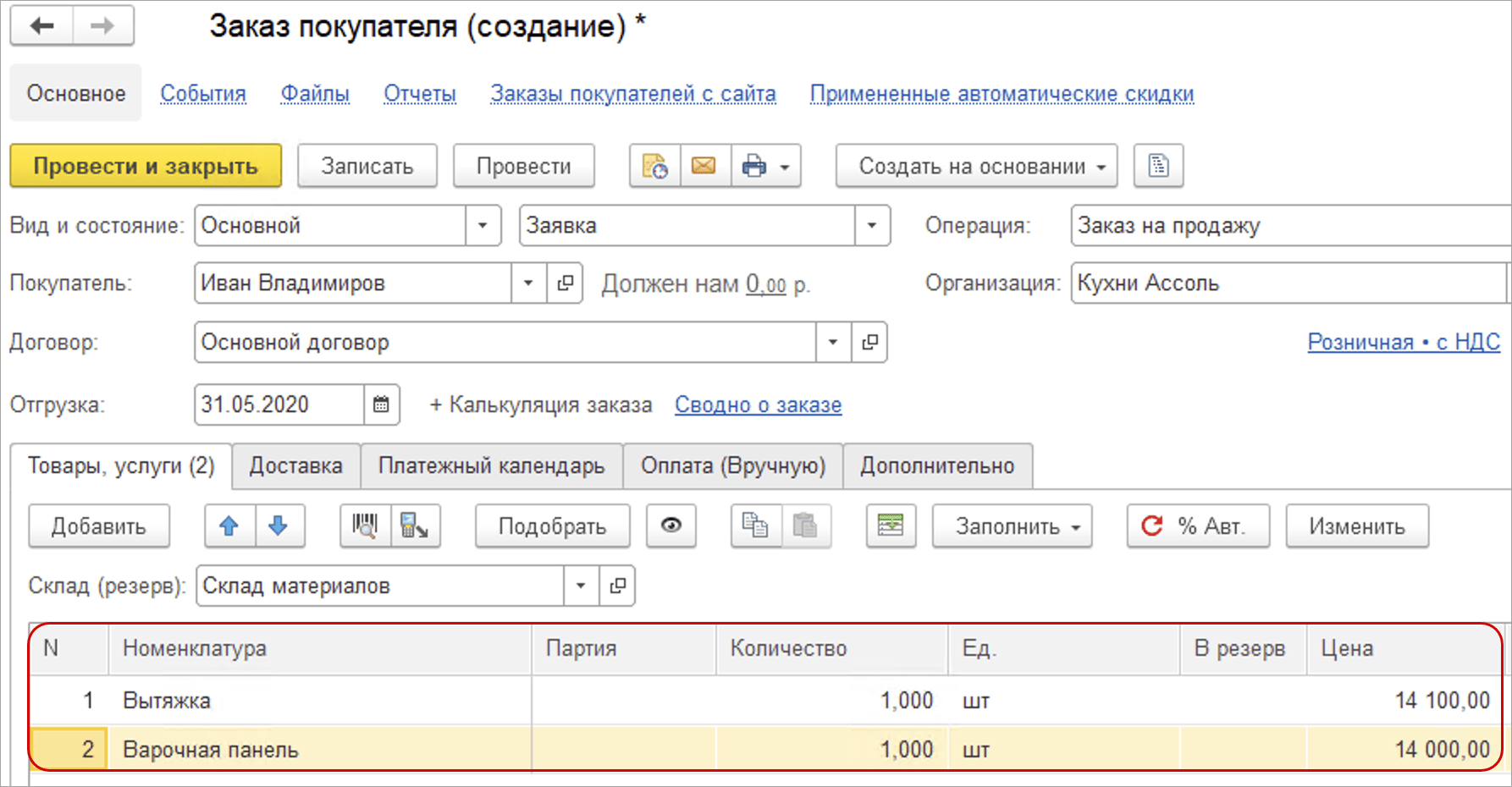This screenshot has height=787, width=1512.
Task: Expand the Покупатель dropdown arrow
Action: [528, 283]
